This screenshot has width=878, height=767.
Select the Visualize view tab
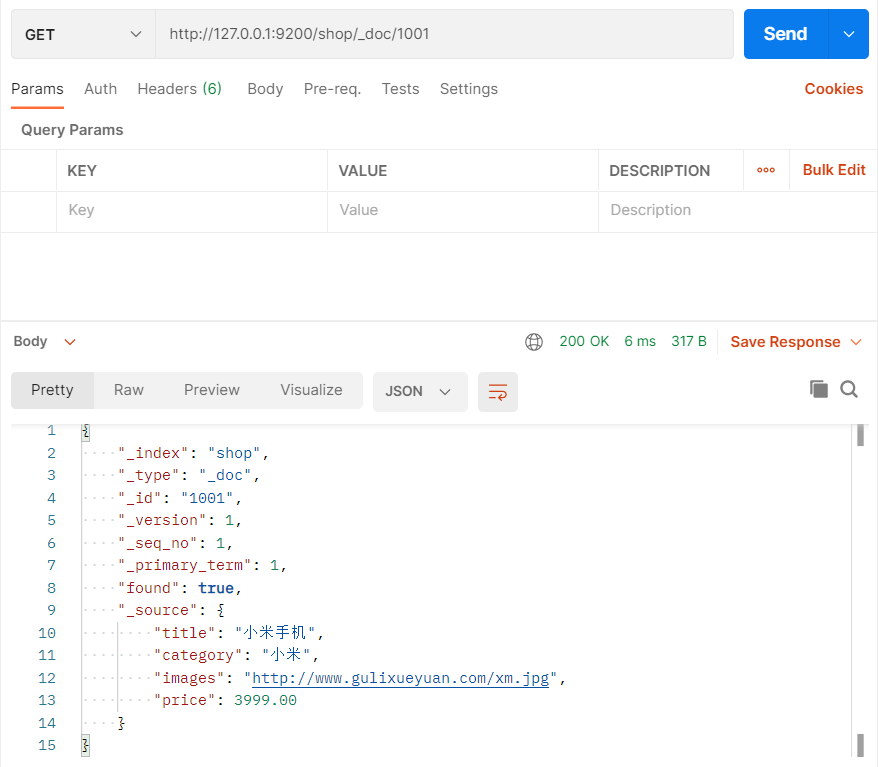[x=311, y=390]
